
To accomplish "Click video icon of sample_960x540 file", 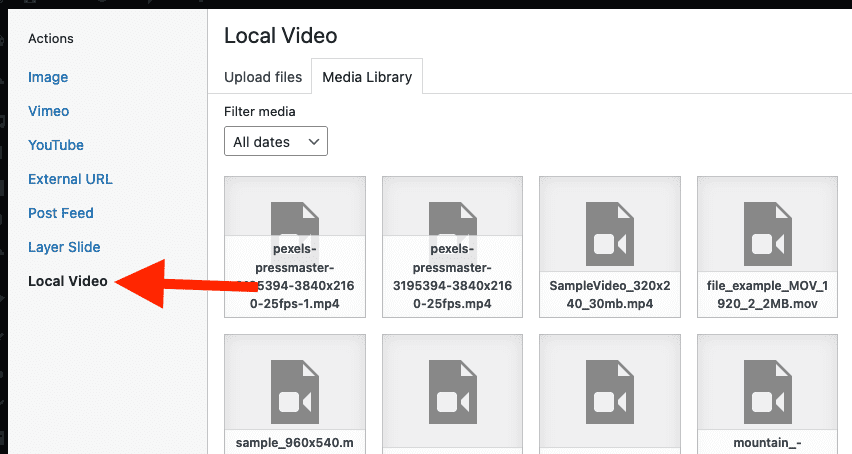I will (x=295, y=392).
